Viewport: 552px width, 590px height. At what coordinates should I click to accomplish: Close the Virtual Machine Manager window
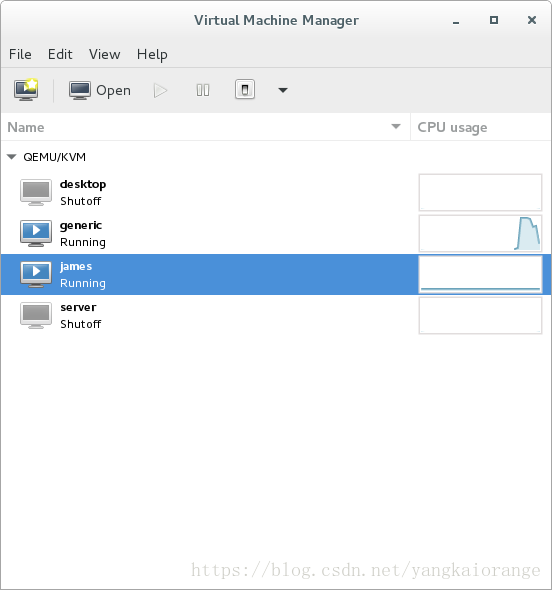[532, 20]
